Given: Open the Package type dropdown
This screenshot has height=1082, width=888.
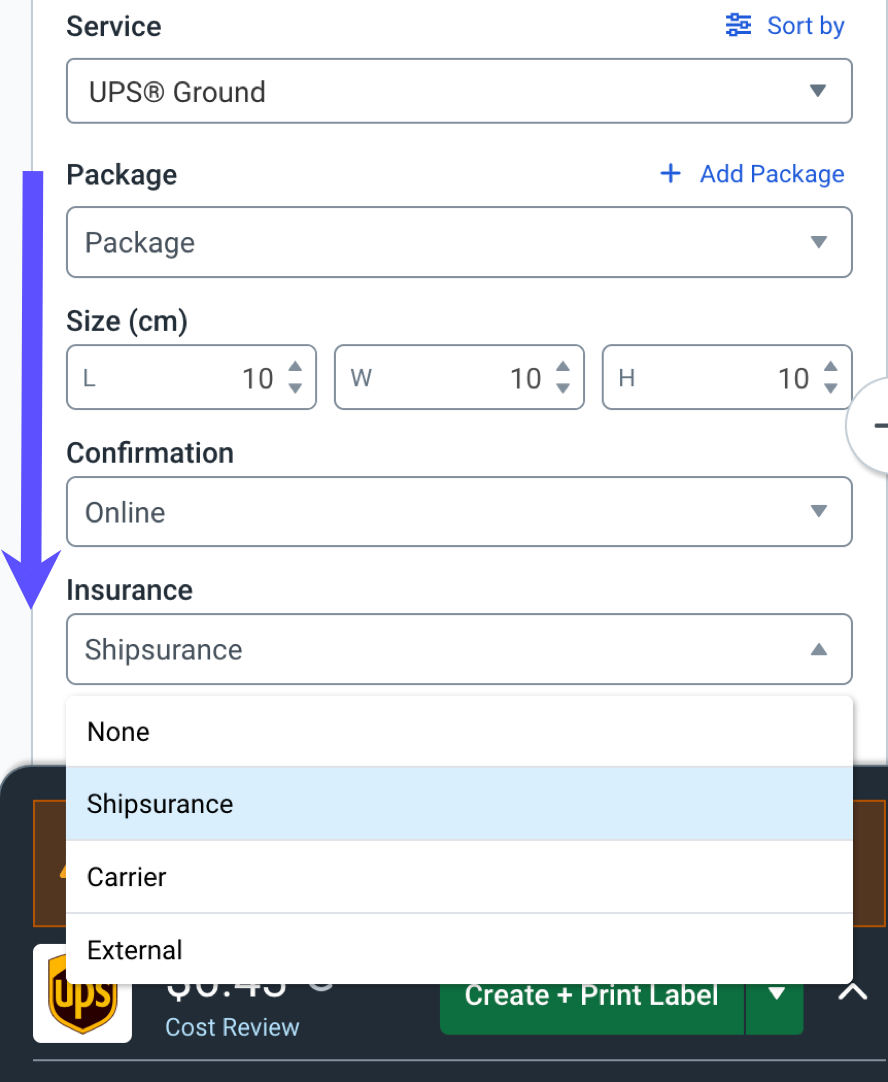Looking at the screenshot, I should (x=459, y=242).
